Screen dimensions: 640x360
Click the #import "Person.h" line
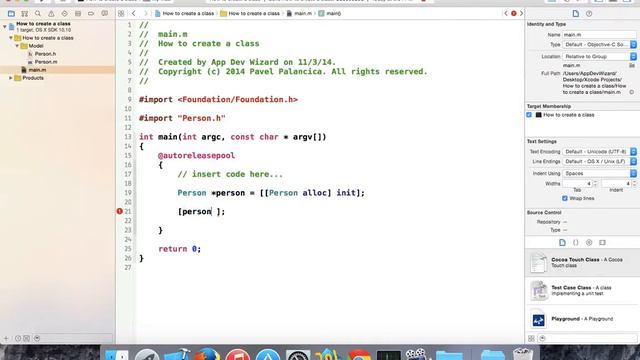click(x=182, y=118)
